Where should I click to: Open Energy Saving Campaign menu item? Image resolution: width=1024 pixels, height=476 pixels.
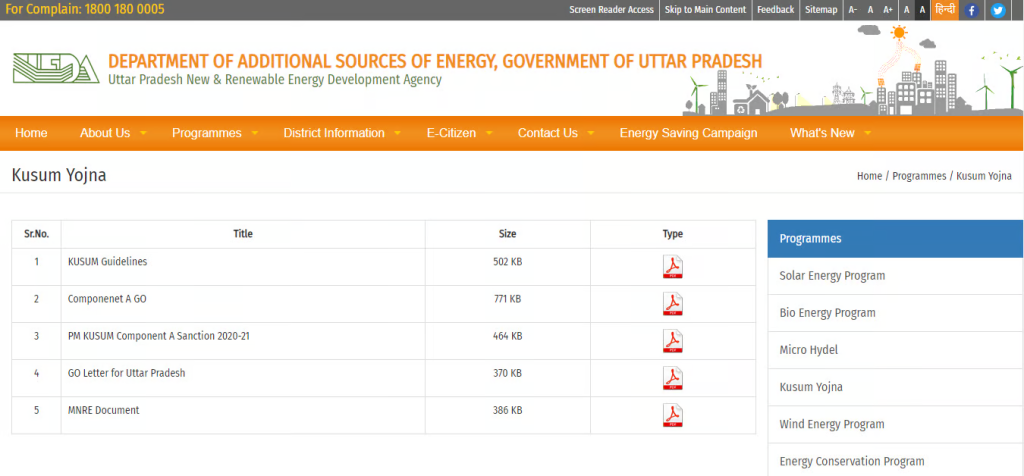point(688,133)
